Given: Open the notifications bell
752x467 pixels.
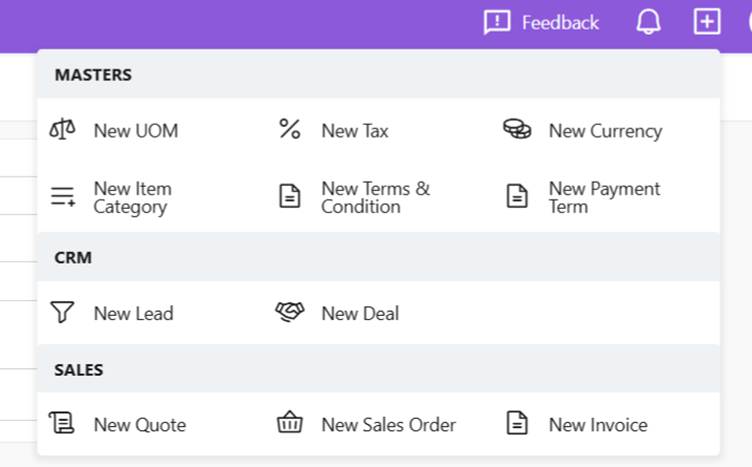Looking at the screenshot, I should [x=648, y=22].
